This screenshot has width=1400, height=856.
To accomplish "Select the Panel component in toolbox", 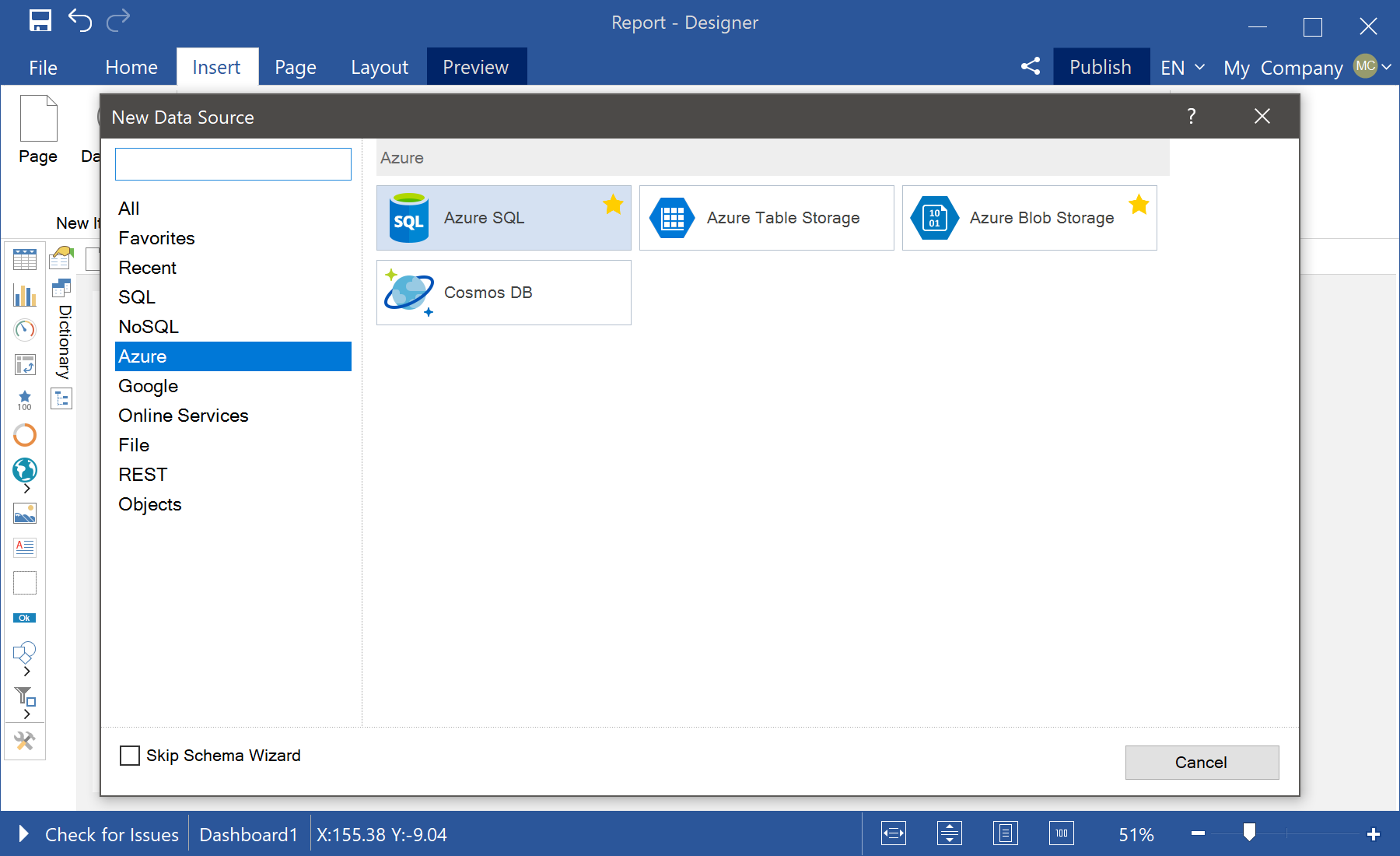I will (25, 583).
